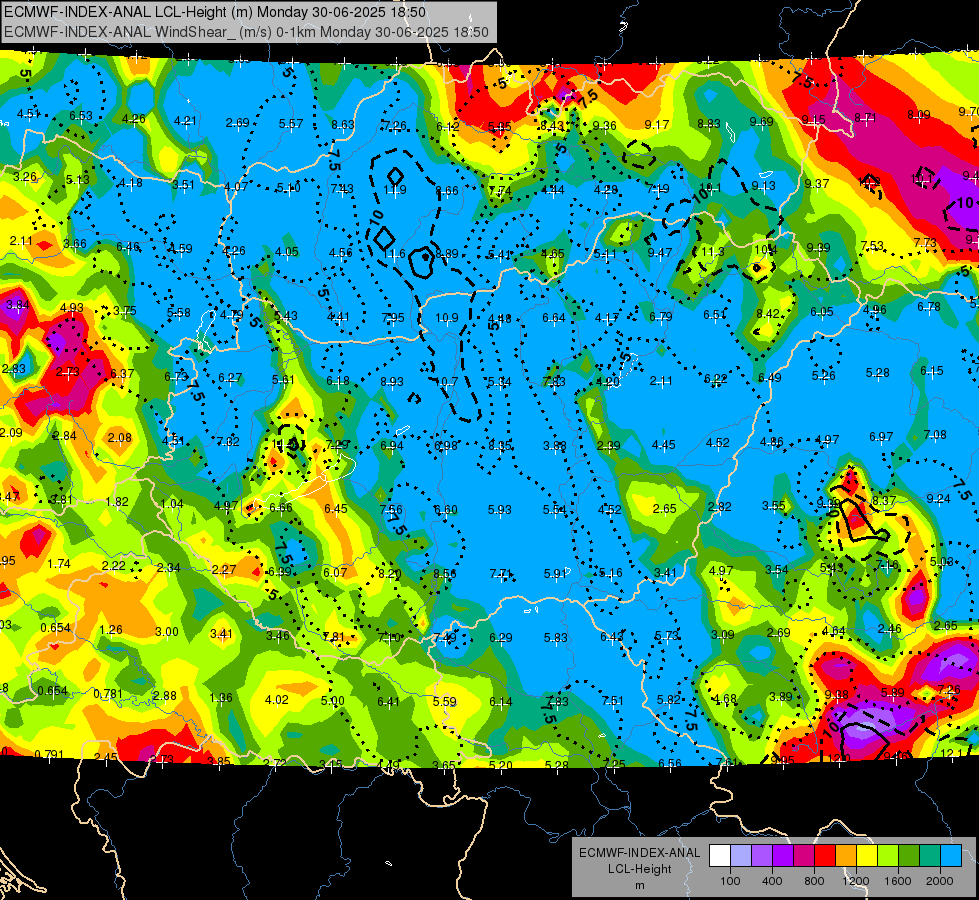Click the orange legend swatch
The width and height of the screenshot is (979, 900).
point(846,856)
